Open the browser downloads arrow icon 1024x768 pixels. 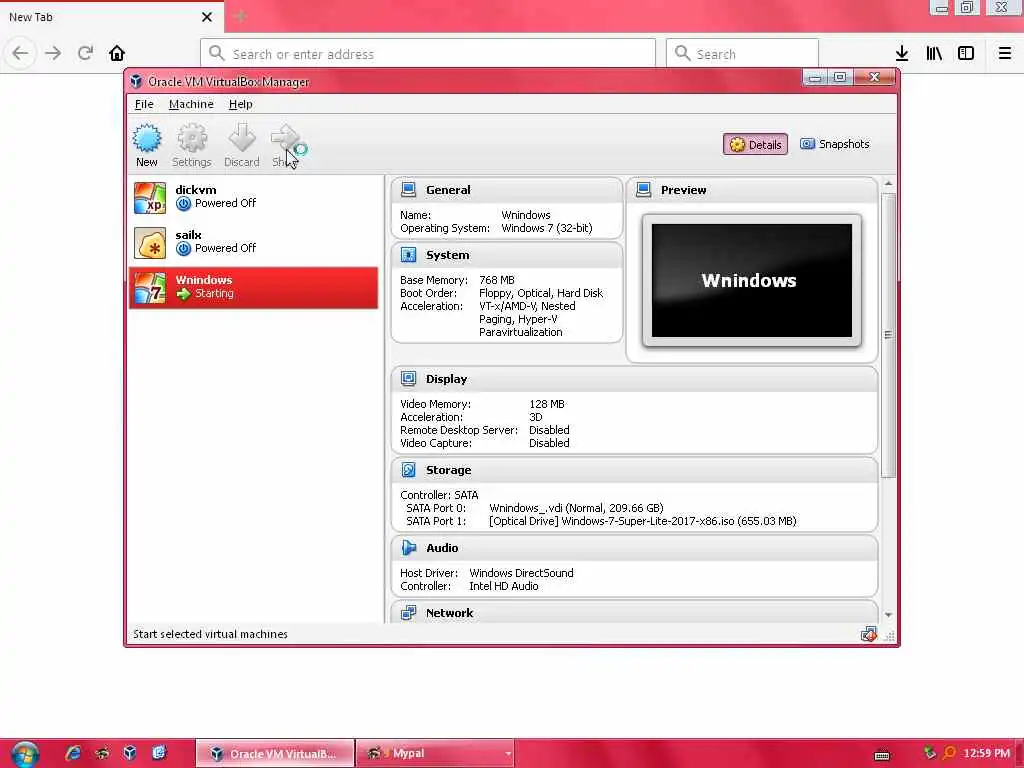902,54
